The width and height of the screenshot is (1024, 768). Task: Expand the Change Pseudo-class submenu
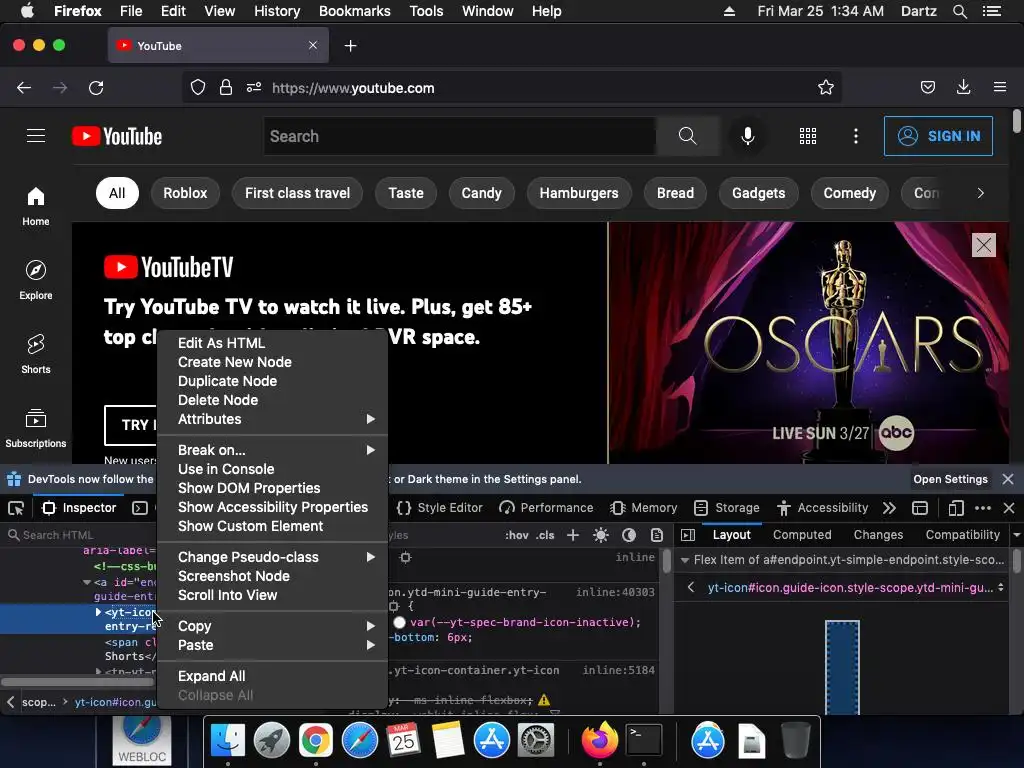[272, 557]
